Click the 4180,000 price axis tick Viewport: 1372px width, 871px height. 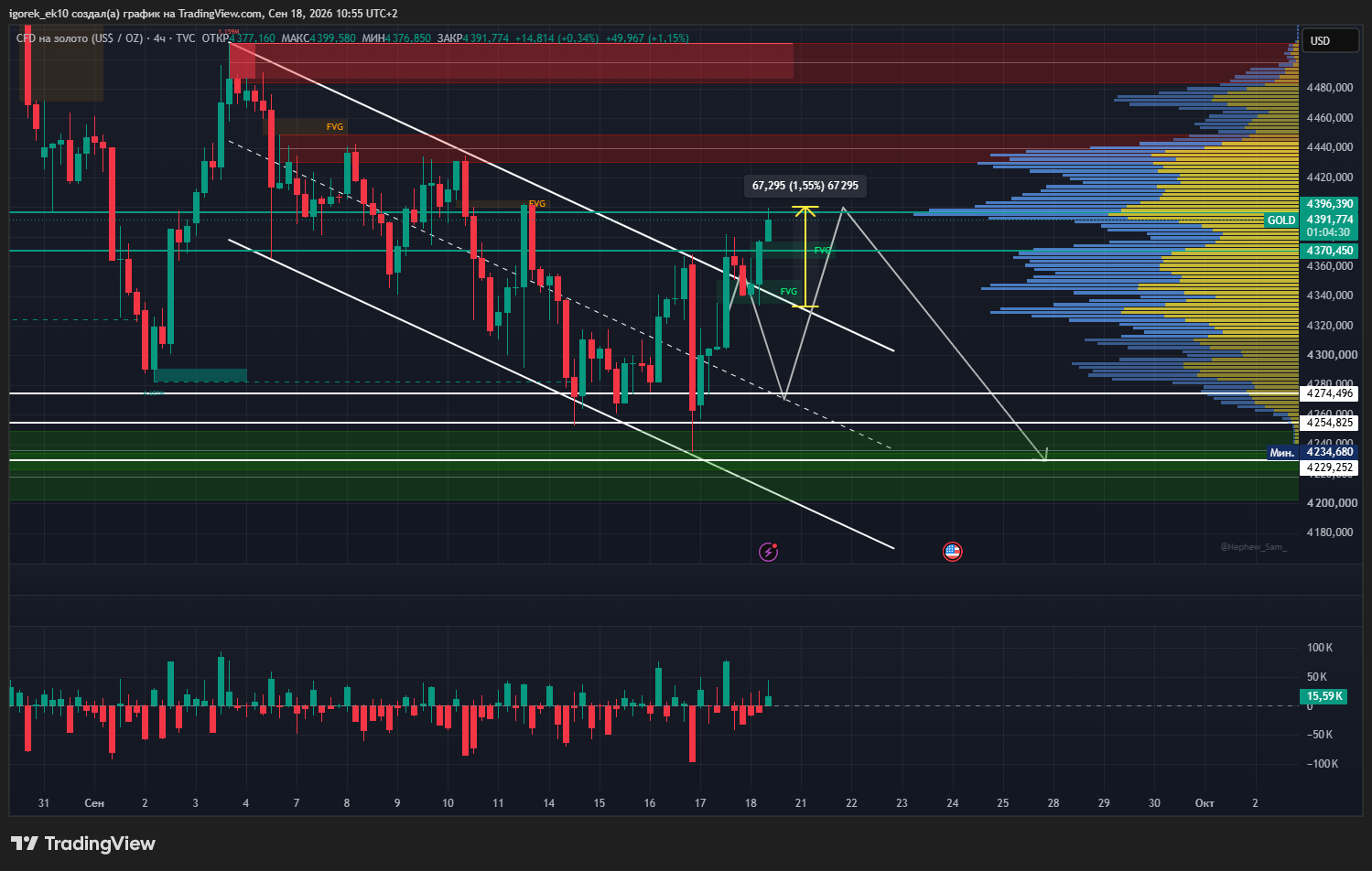[x=1330, y=532]
